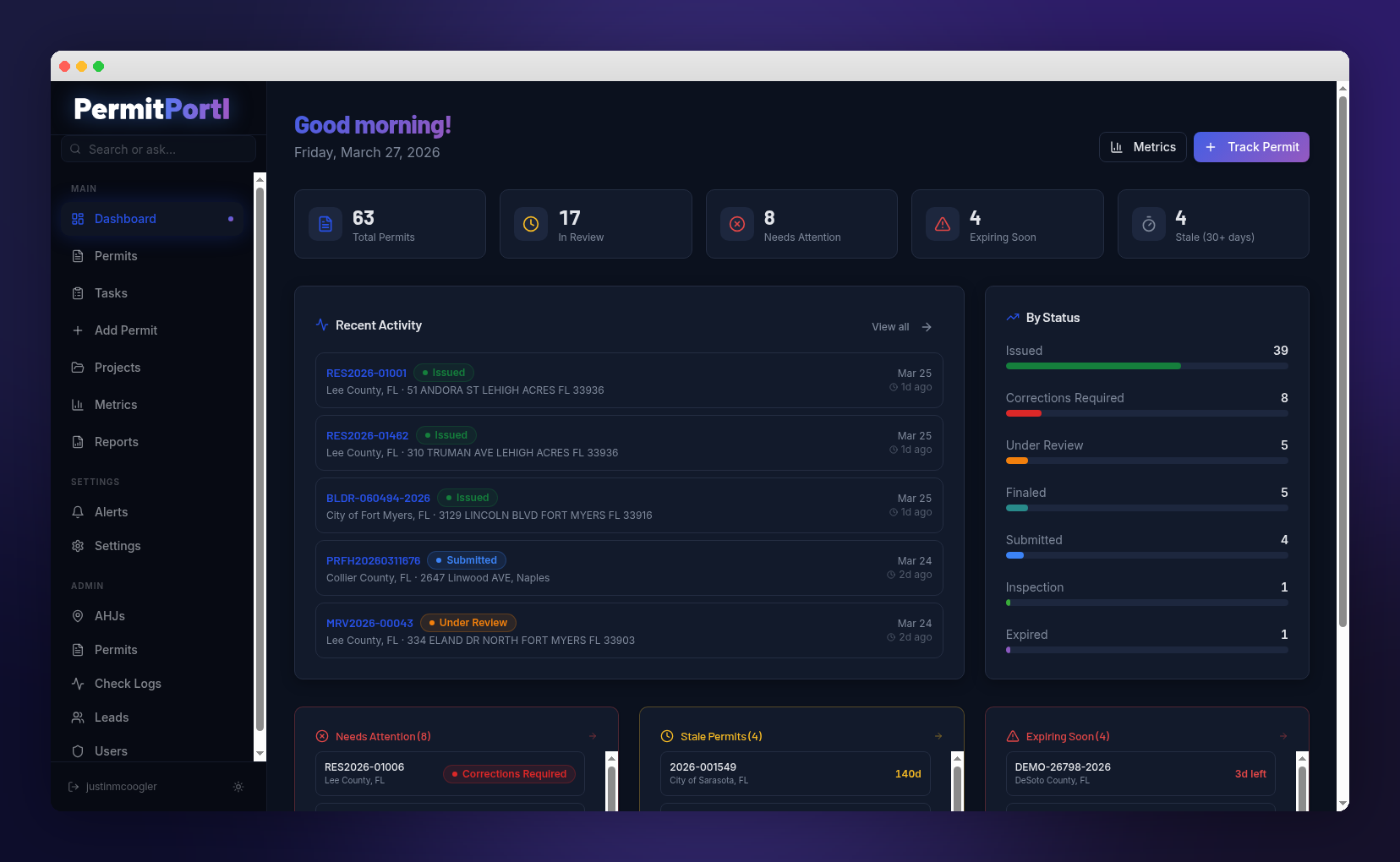Click Expiring Soon triangle header icon
Screen dimensions: 1400x862
[x=1013, y=736]
